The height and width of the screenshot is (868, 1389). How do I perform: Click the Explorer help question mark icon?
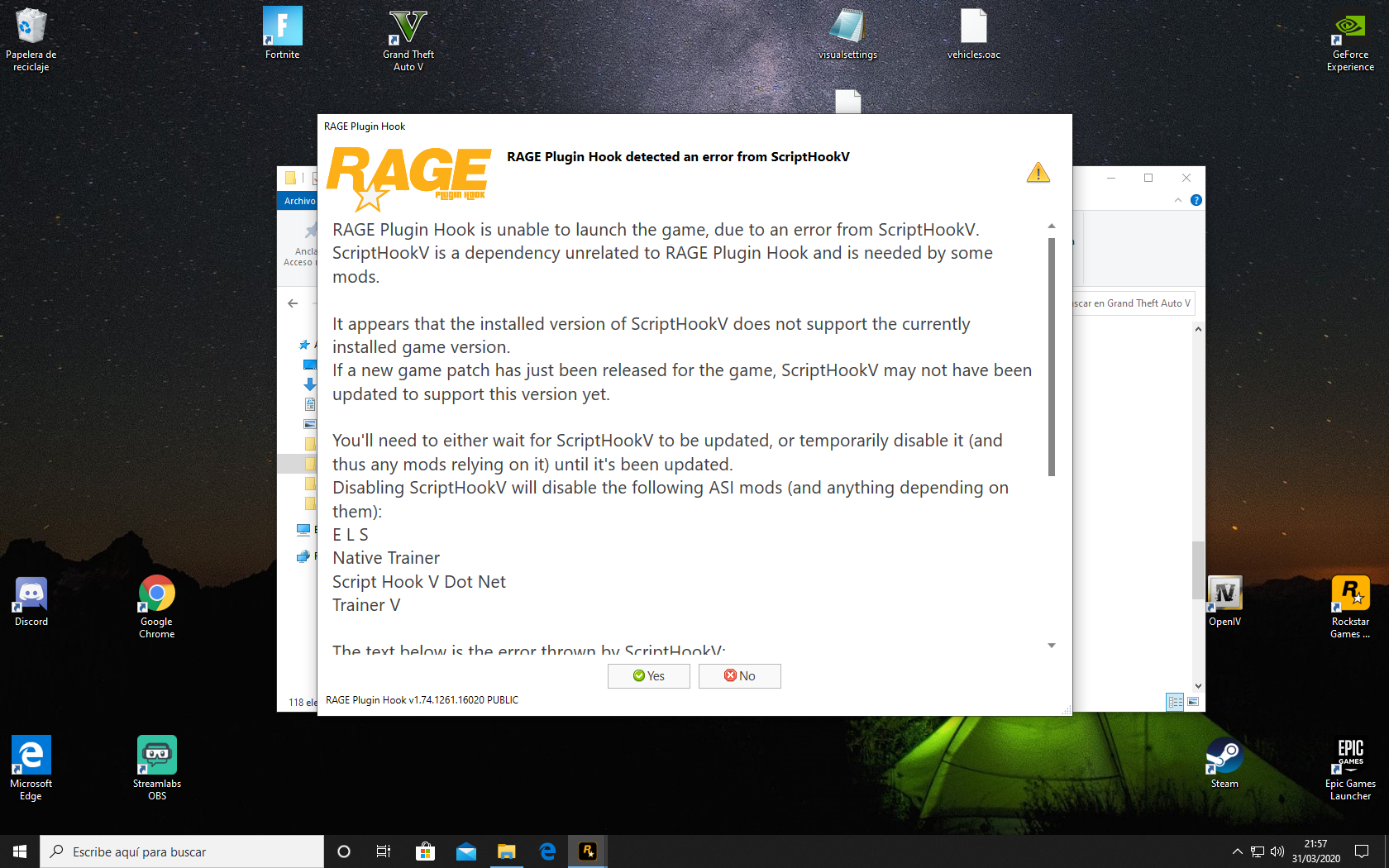[x=1196, y=200]
